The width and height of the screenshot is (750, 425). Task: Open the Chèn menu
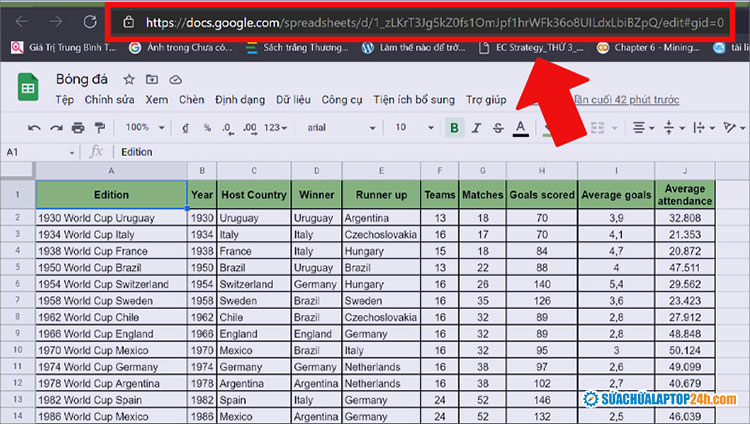click(x=191, y=100)
